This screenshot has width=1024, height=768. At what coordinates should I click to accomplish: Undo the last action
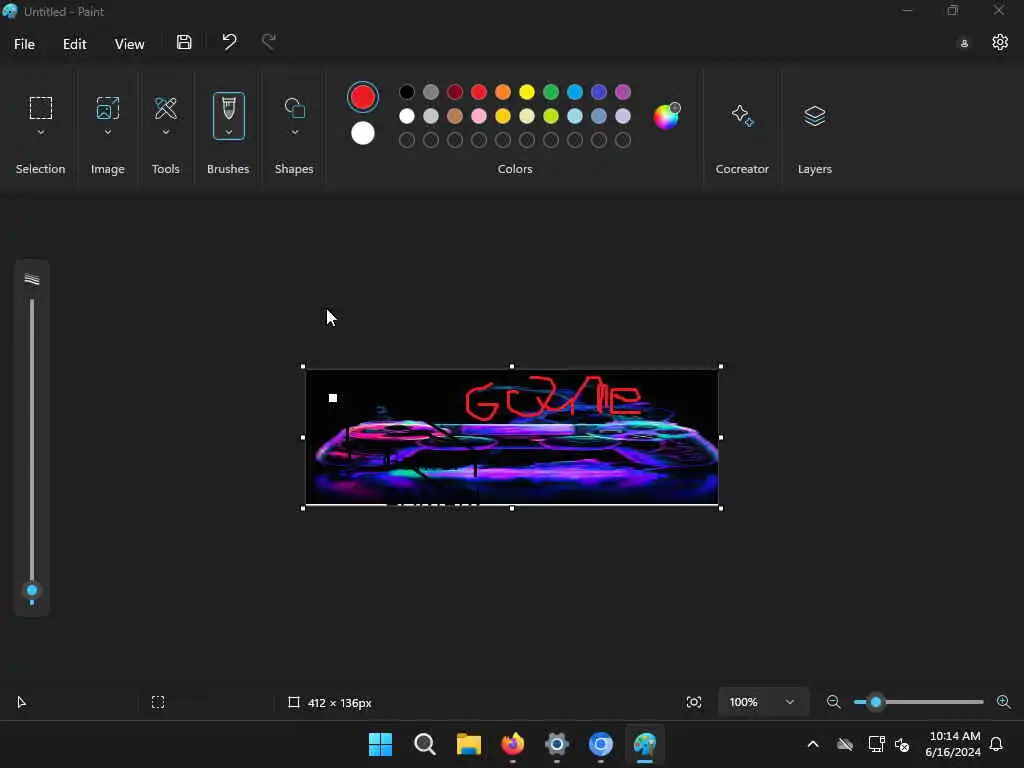click(x=229, y=42)
